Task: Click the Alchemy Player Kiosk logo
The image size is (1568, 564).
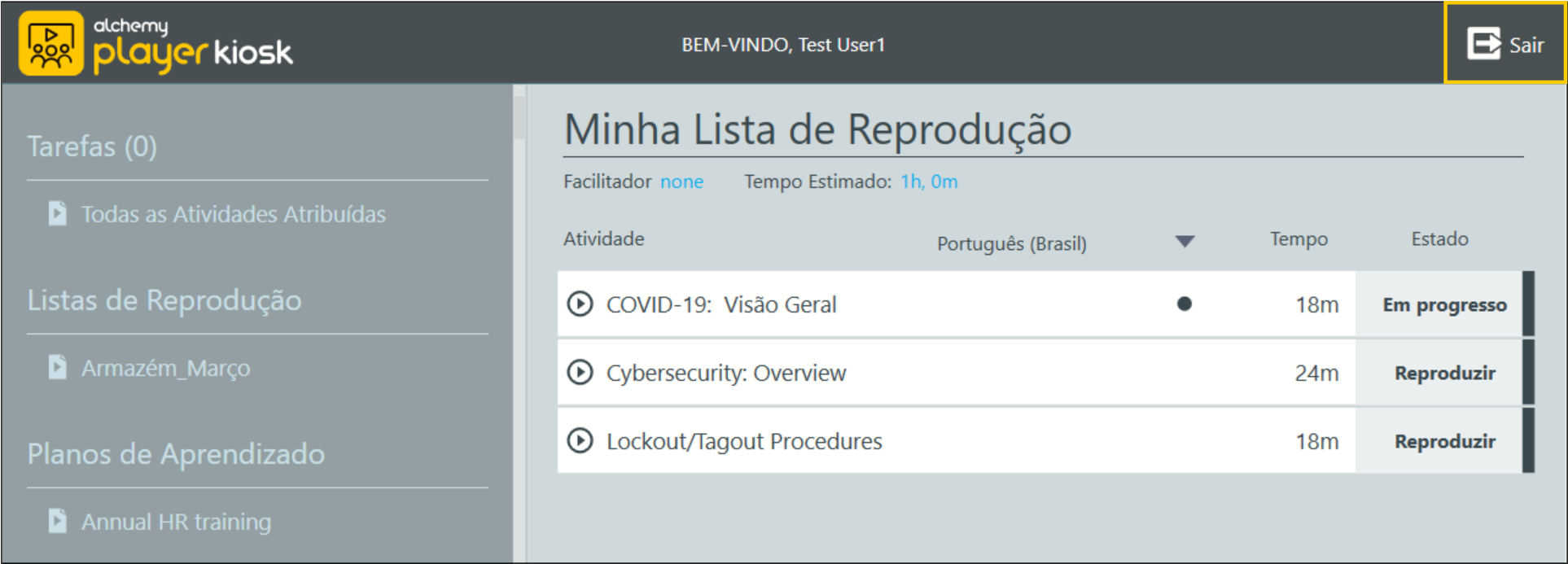Action: point(155,42)
